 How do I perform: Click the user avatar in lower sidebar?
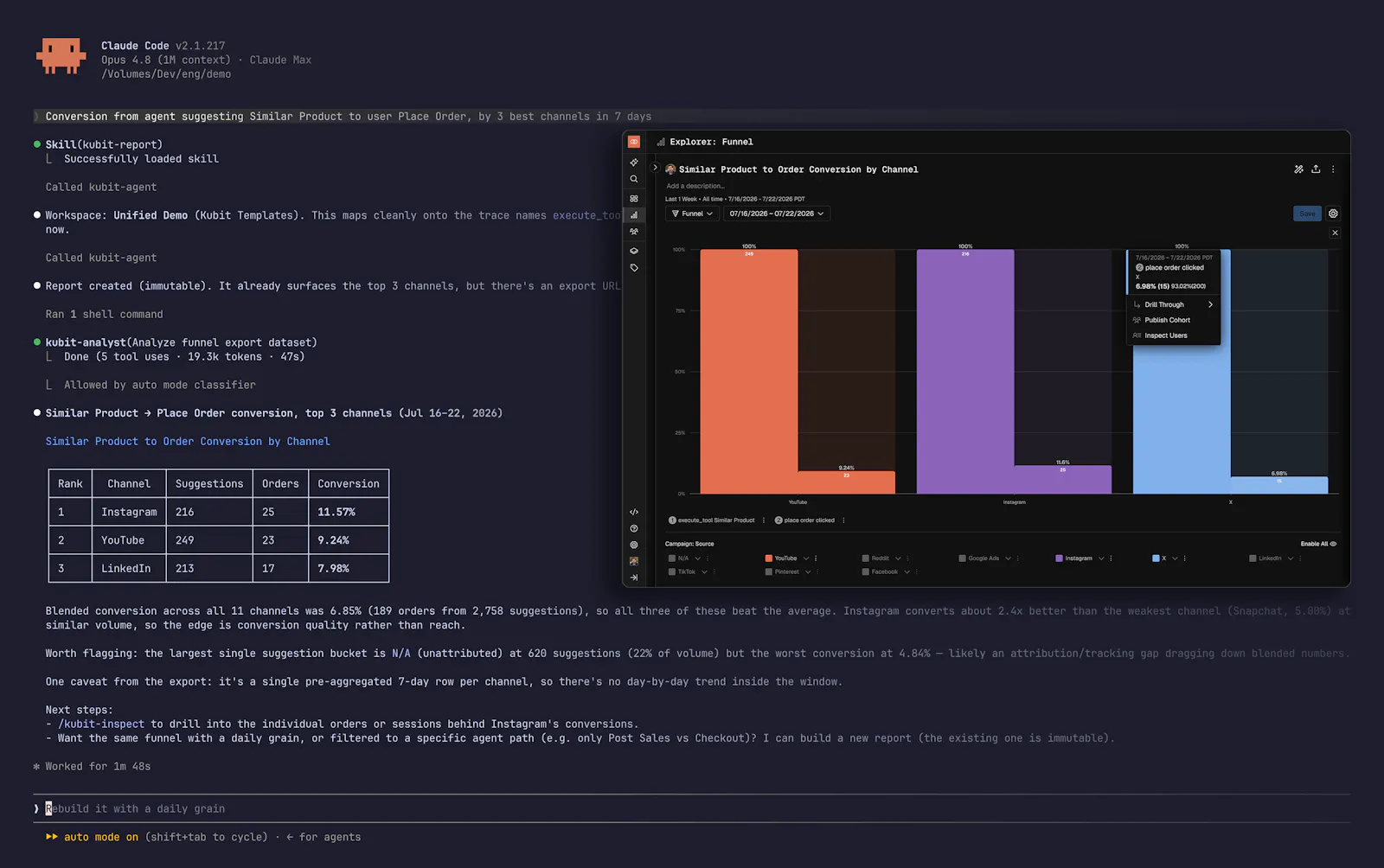pyautogui.click(x=634, y=561)
